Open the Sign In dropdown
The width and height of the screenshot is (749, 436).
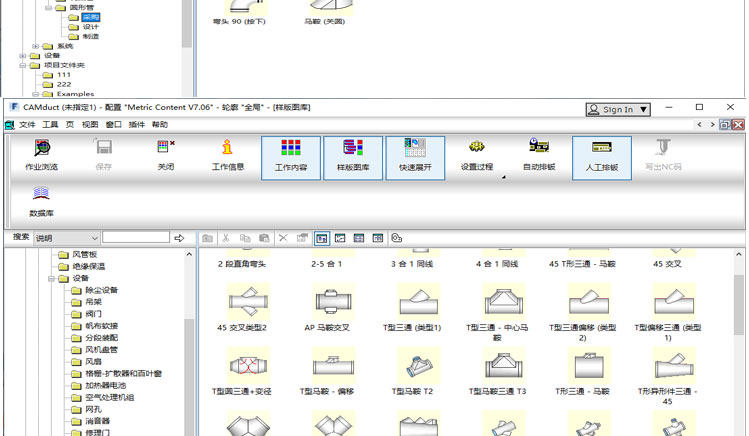(618, 109)
